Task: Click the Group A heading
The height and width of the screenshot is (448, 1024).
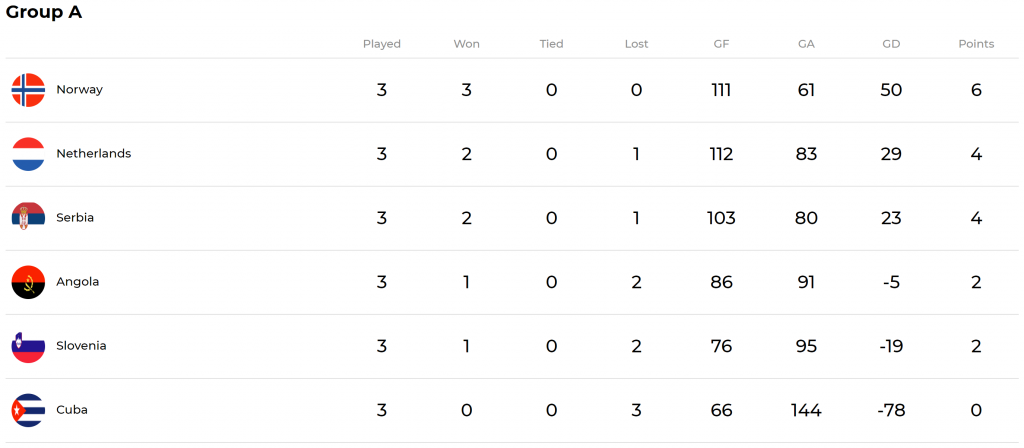Action: [44, 12]
